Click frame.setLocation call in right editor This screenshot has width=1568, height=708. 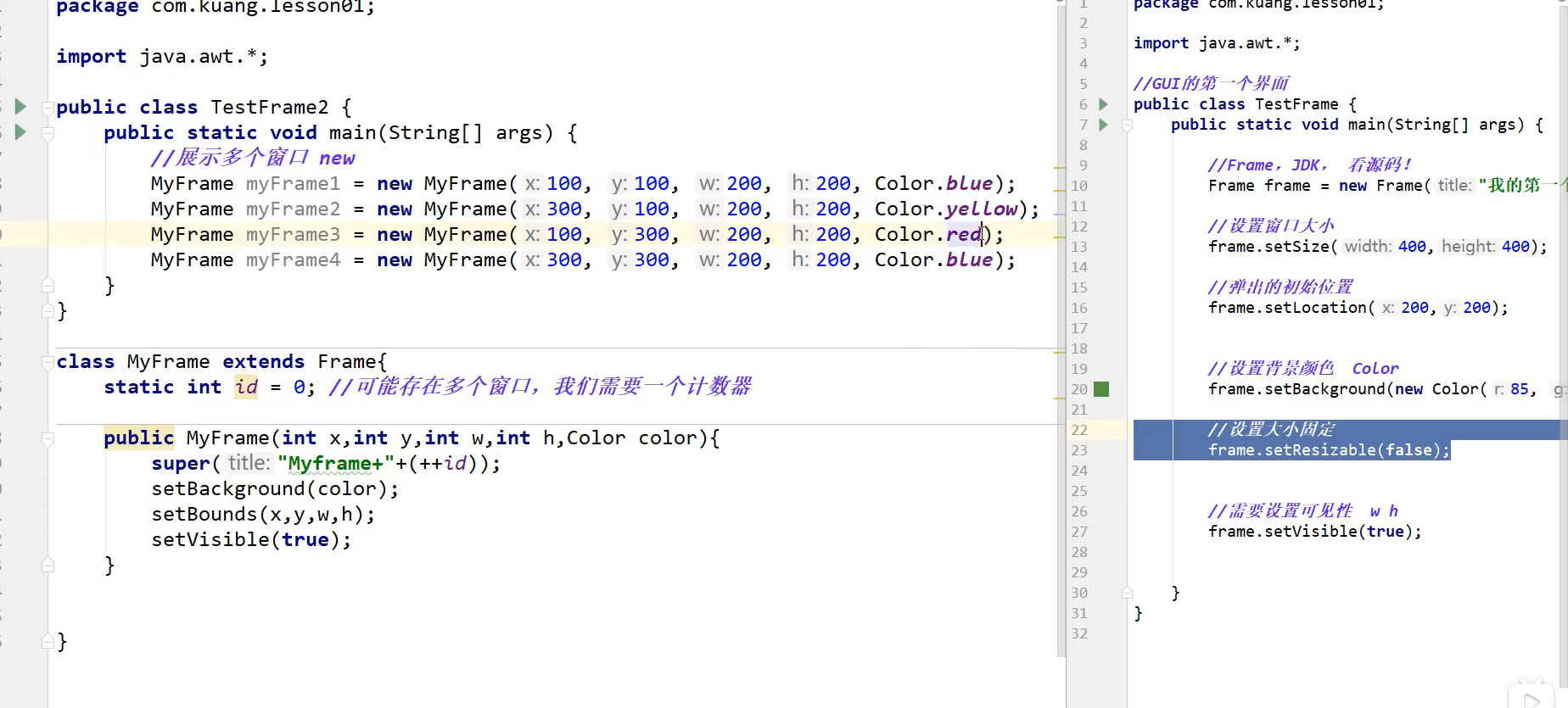[1358, 308]
